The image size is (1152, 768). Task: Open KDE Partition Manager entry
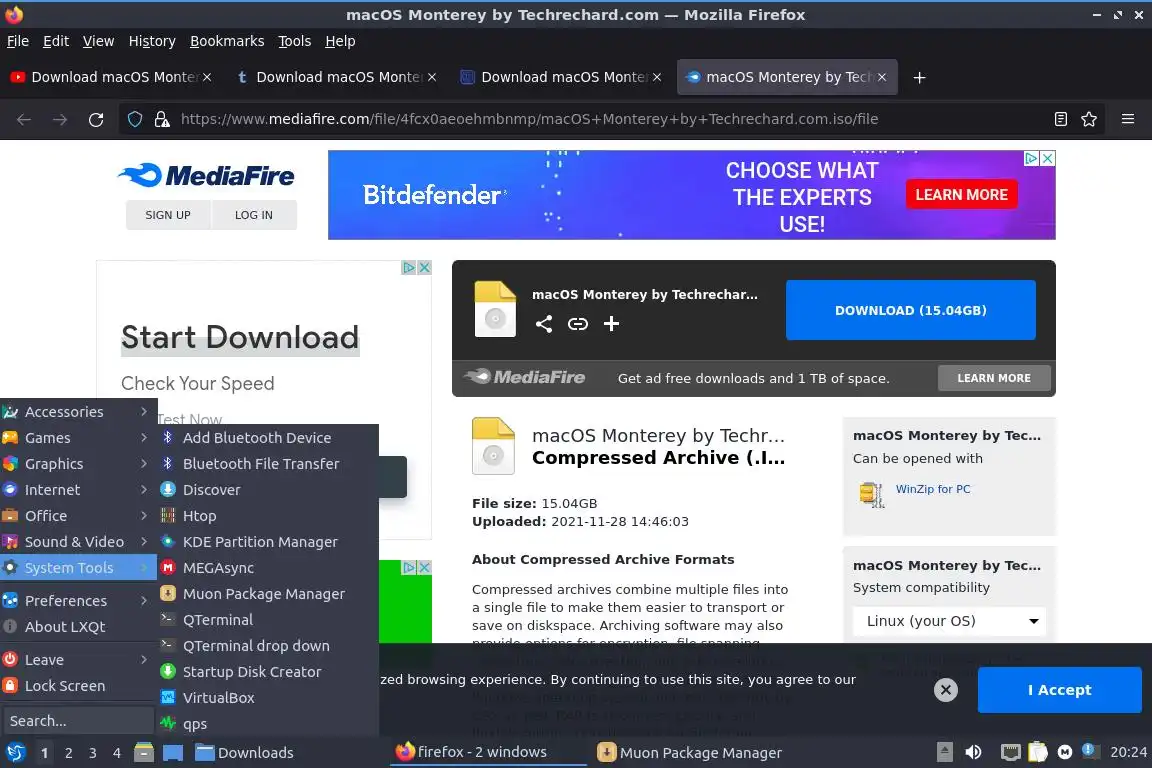[x=267, y=542]
